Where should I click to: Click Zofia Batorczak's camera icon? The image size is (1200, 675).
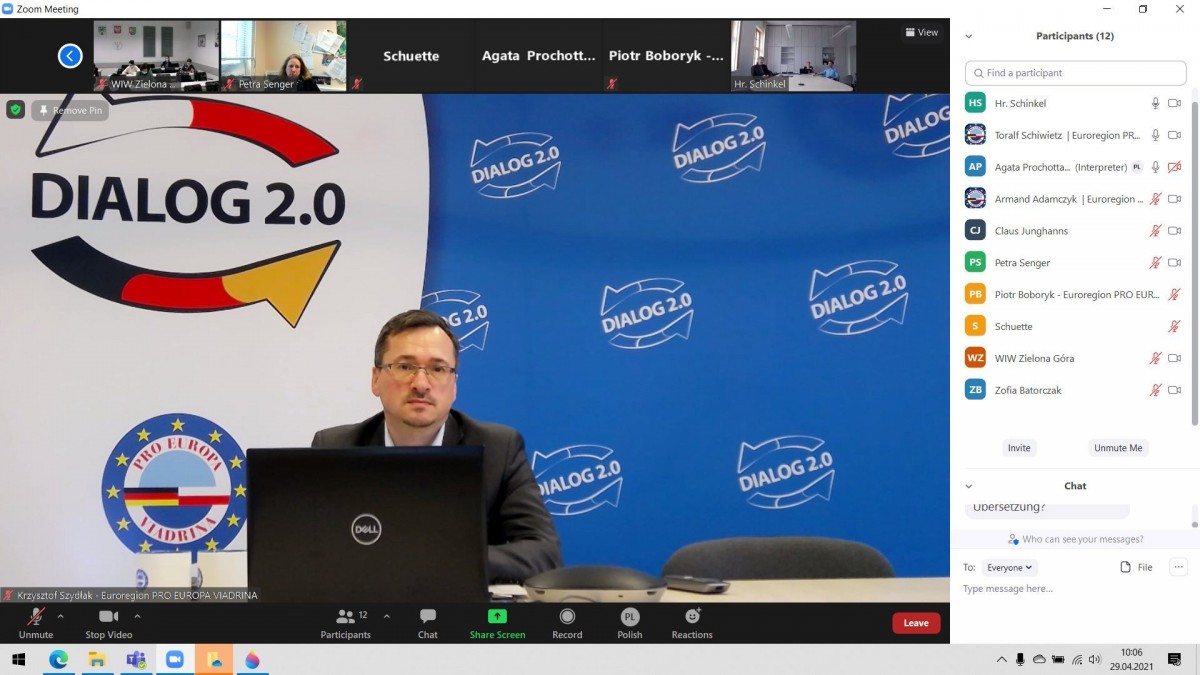1175,390
